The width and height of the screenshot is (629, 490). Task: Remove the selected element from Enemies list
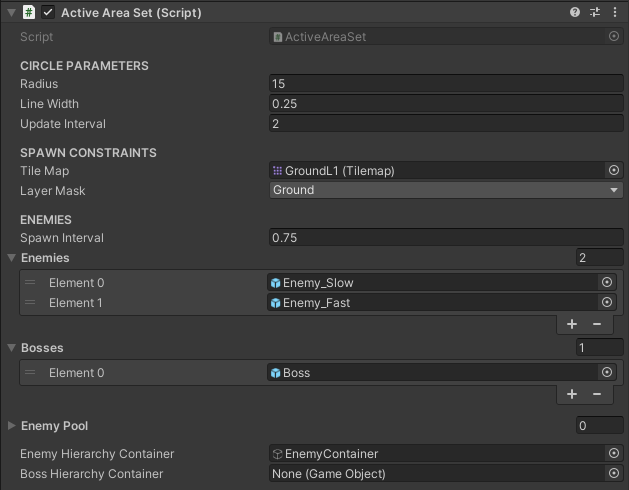click(597, 324)
